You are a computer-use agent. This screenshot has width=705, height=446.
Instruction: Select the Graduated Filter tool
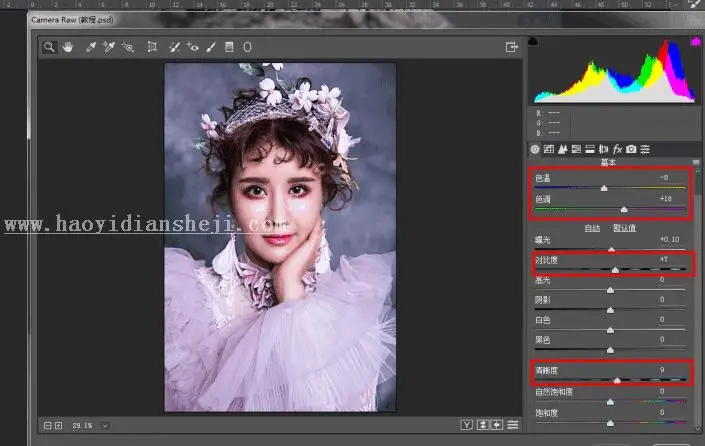click(x=229, y=47)
